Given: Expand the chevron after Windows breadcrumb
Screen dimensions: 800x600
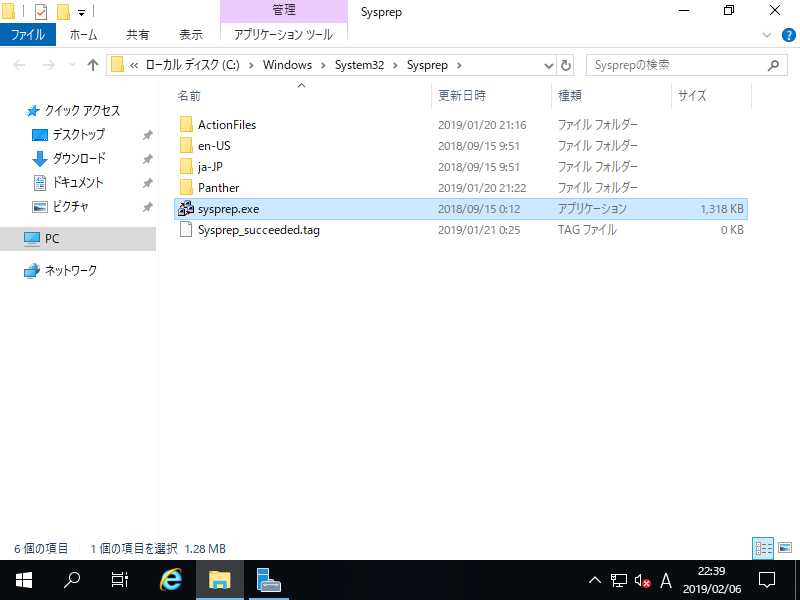Looking at the screenshot, I should 323,65.
